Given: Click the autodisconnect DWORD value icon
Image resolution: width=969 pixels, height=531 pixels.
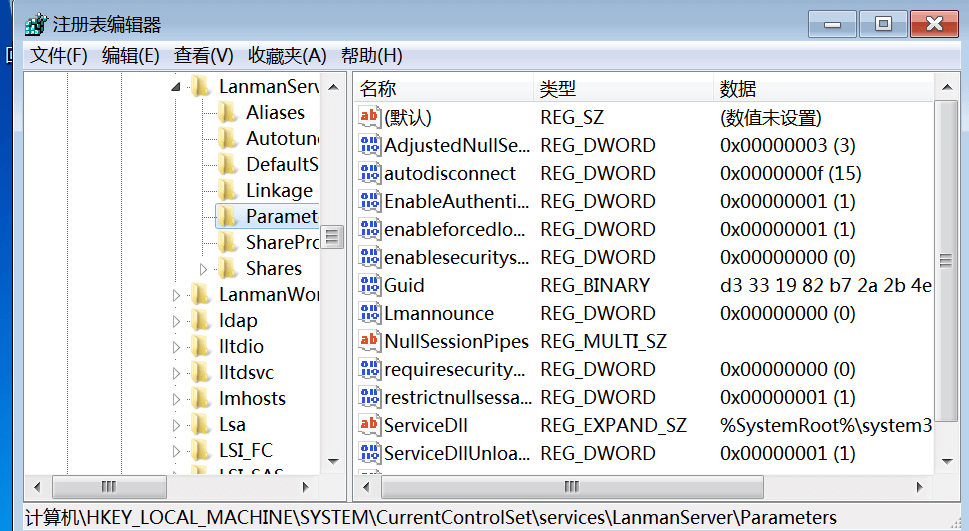Looking at the screenshot, I should point(369,173).
